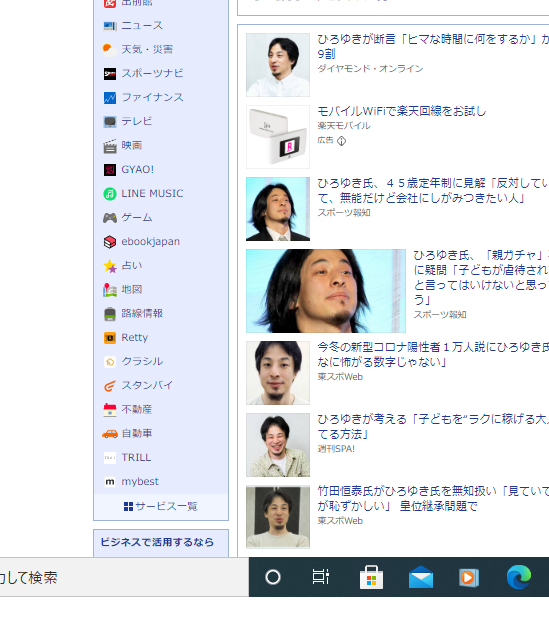Click the スタンバイ icon
The width and height of the screenshot is (549, 641).
(x=110, y=386)
